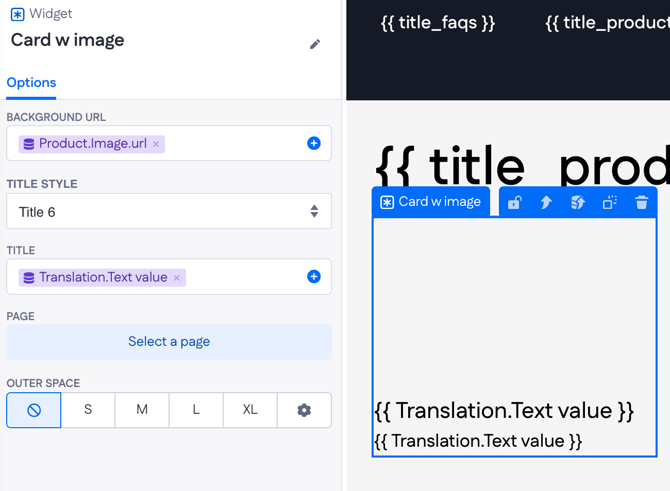Select the Card w image label tab
Viewport: 670px width, 491px height.
tap(430, 202)
